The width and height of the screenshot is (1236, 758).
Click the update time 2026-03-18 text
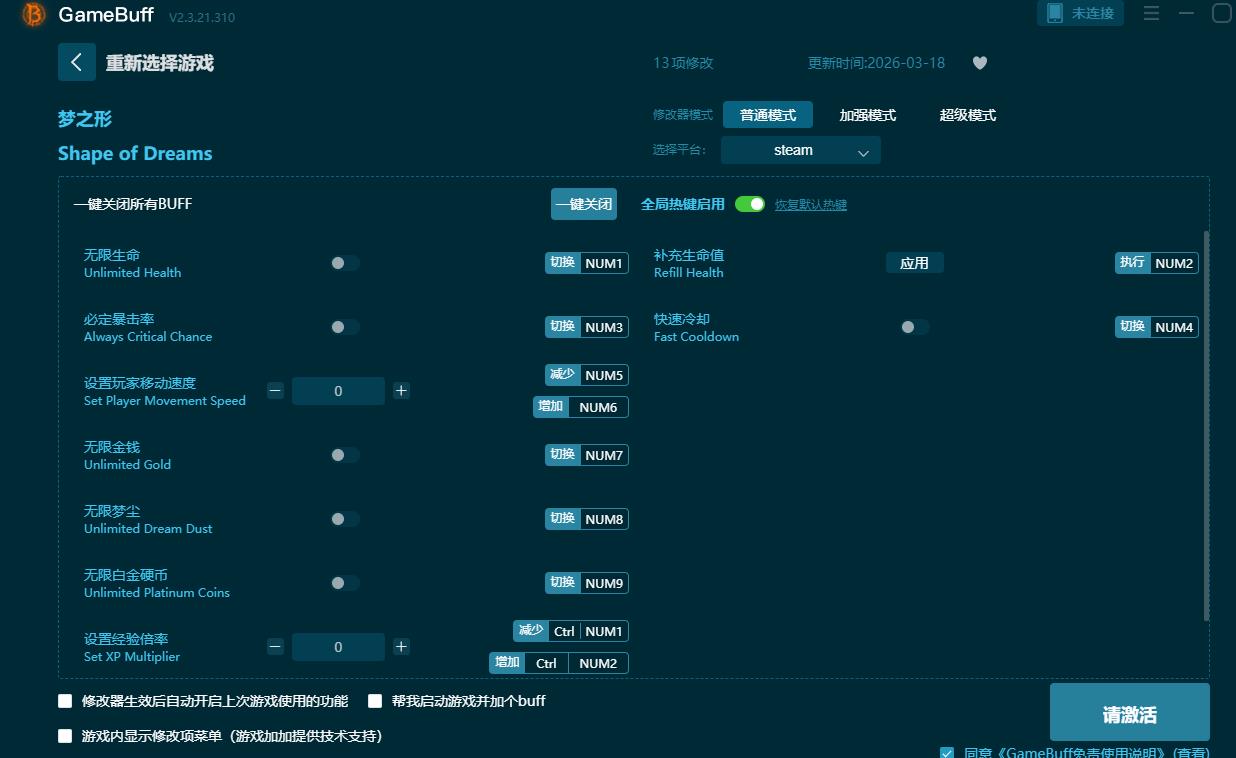point(876,63)
